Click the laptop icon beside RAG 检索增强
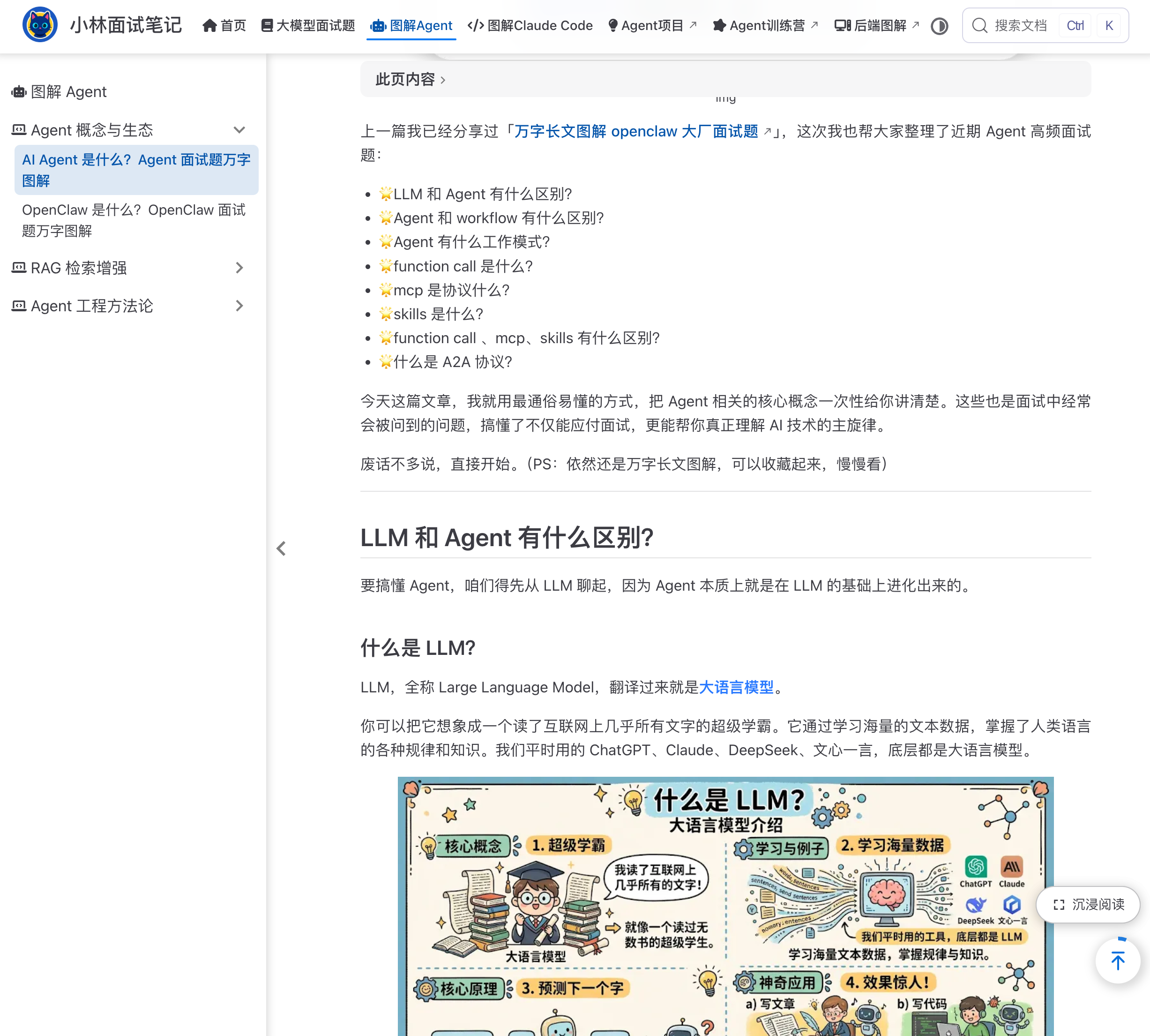Screen dimensions: 1150x1036 point(19,268)
